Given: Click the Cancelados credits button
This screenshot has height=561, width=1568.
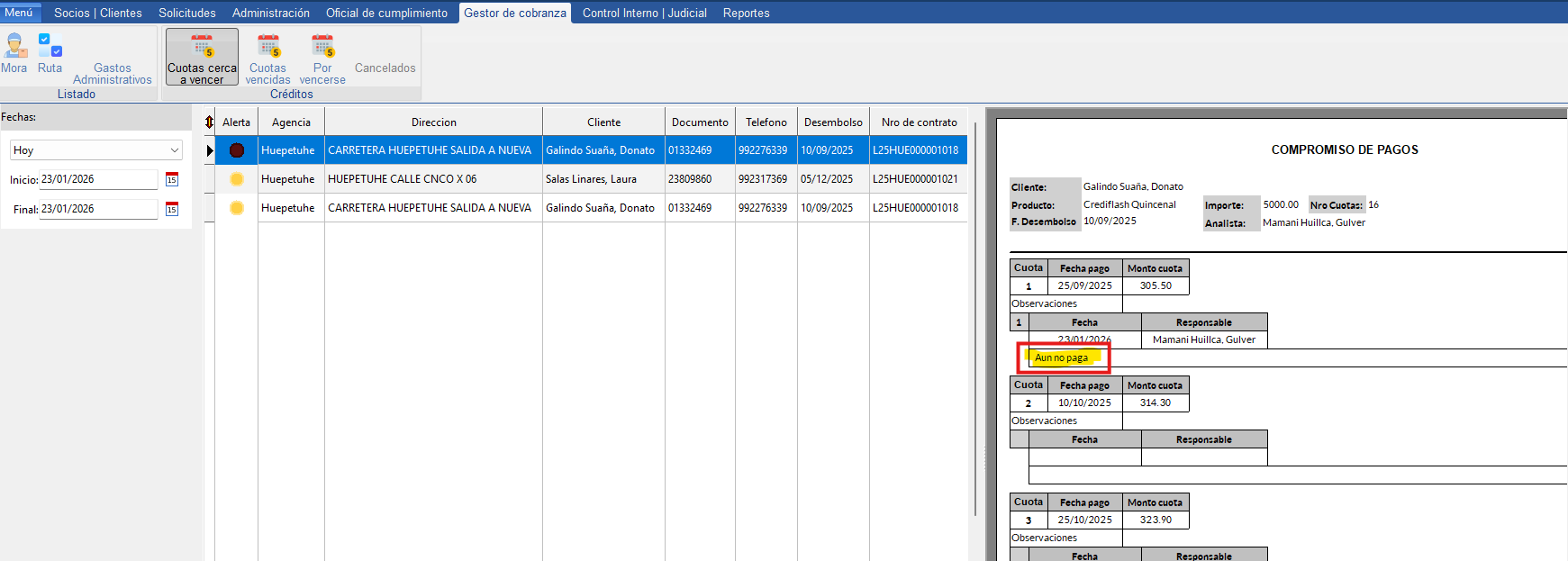Looking at the screenshot, I should [385, 68].
